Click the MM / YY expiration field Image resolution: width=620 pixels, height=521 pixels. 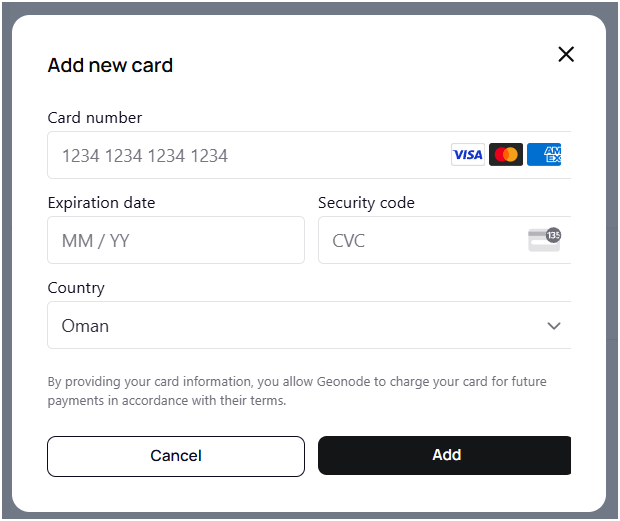[176, 240]
